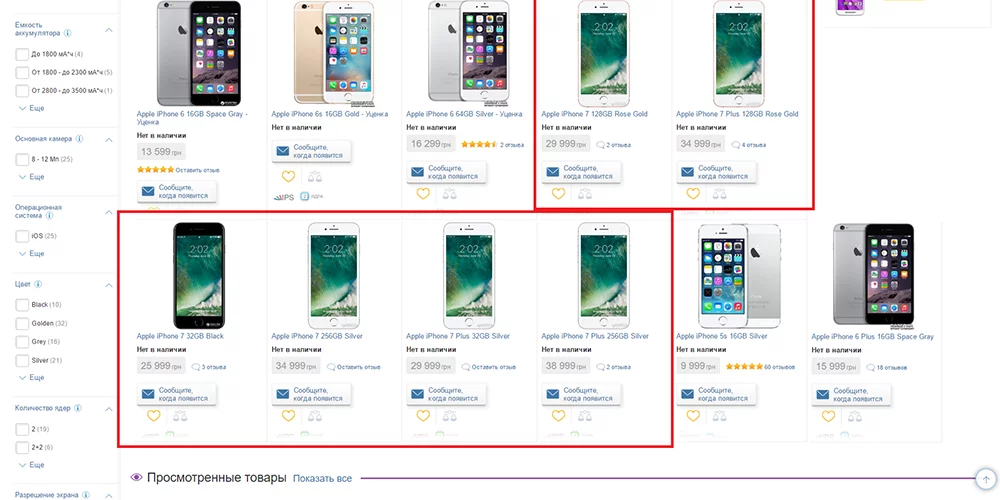Open iPhone 5s 16GB Silver product thumbnail
Screen dimensions: 1000x500
click(x=739, y=276)
